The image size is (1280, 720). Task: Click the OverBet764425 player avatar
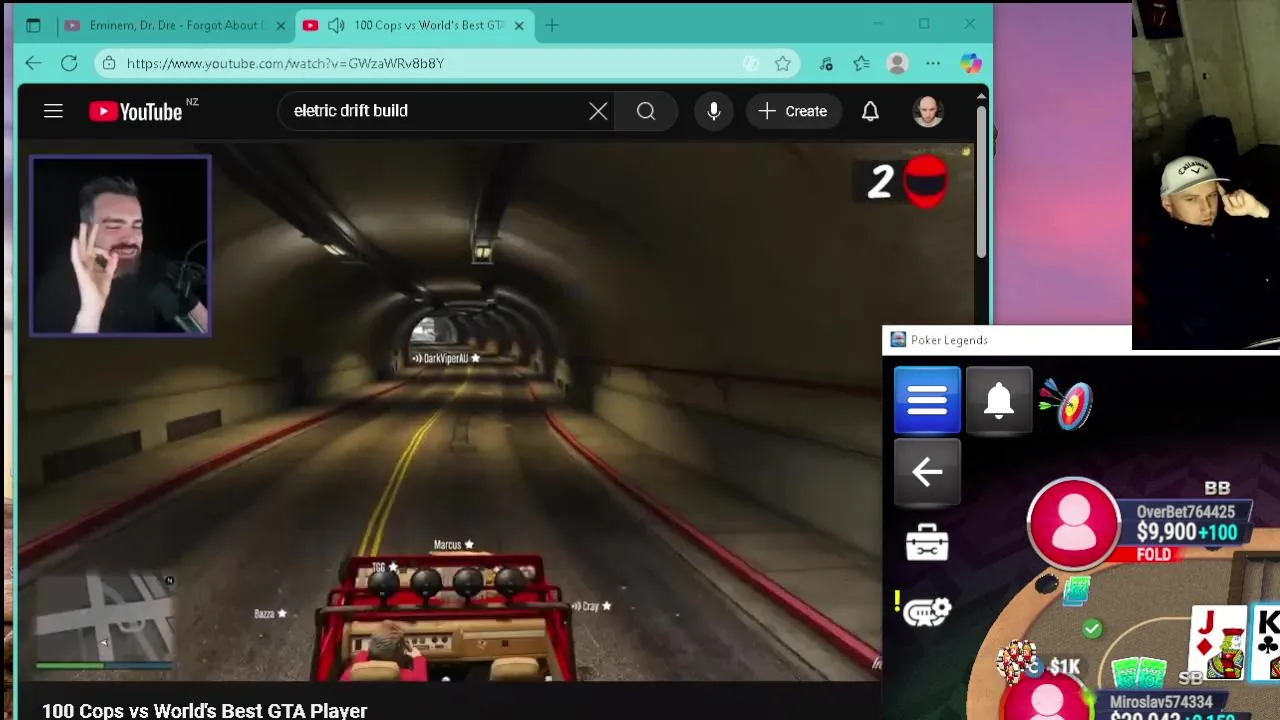[x=1074, y=523]
